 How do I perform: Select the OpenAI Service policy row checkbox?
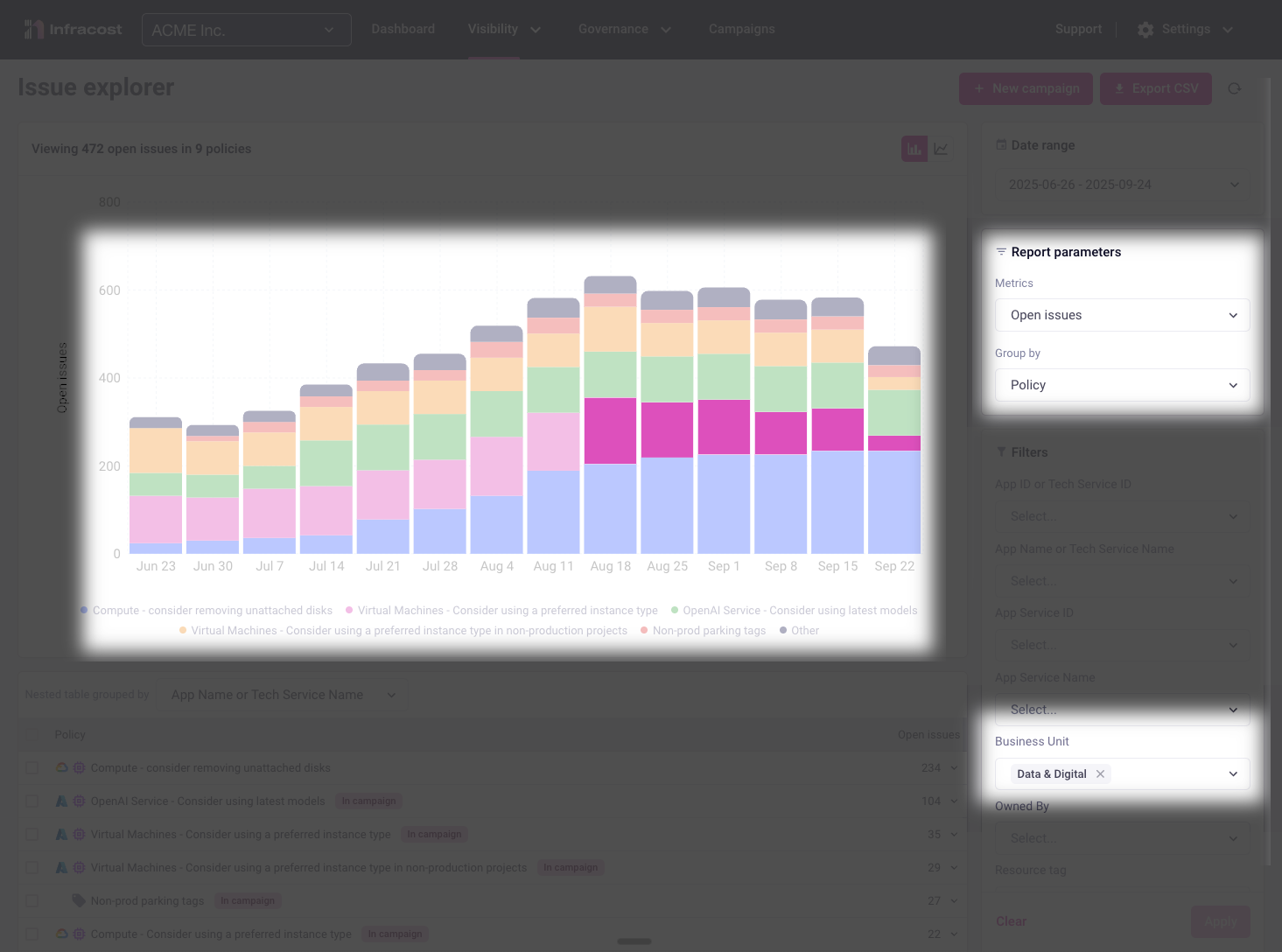pyautogui.click(x=32, y=801)
